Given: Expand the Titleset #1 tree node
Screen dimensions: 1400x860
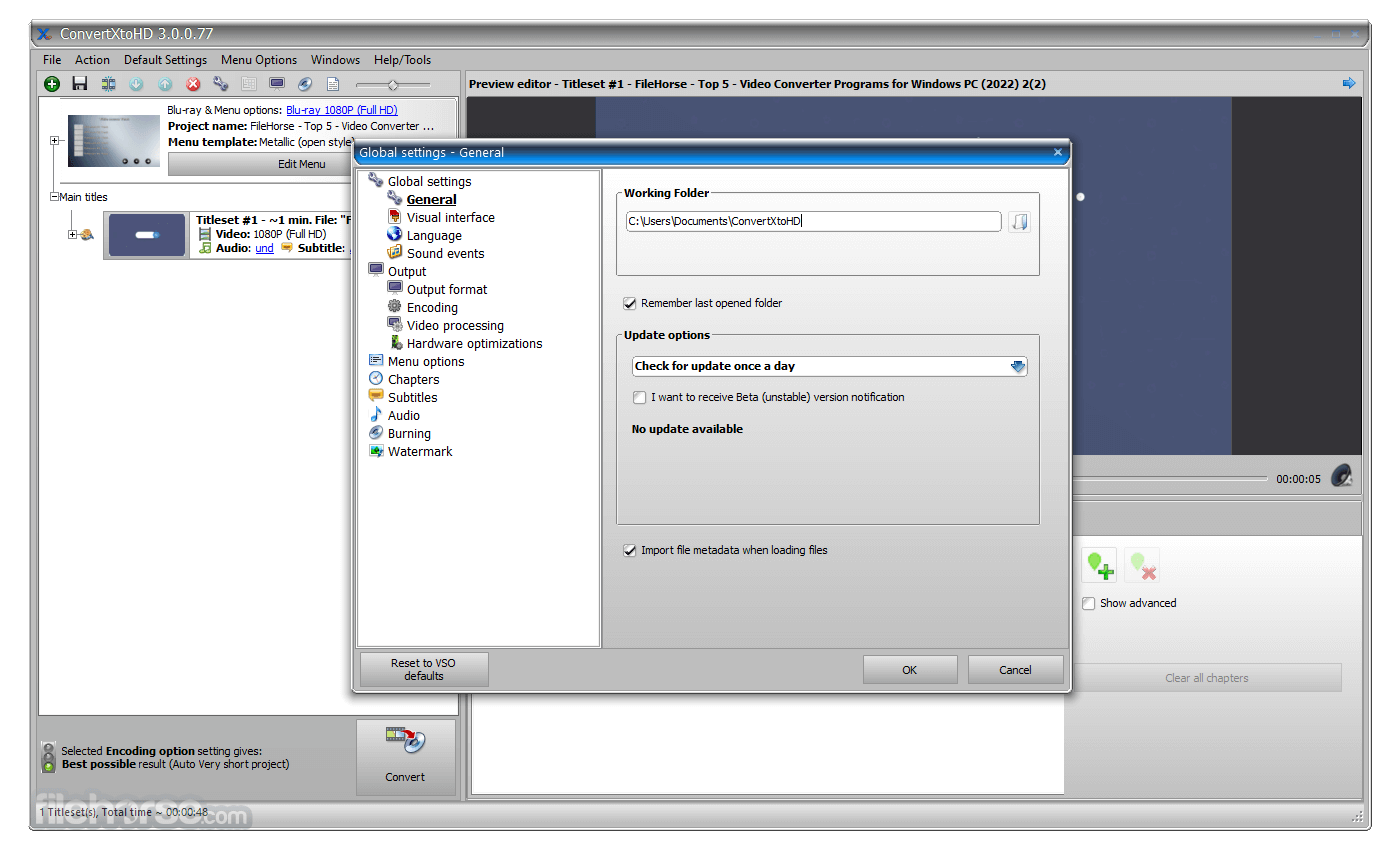Looking at the screenshot, I should coord(72,235).
